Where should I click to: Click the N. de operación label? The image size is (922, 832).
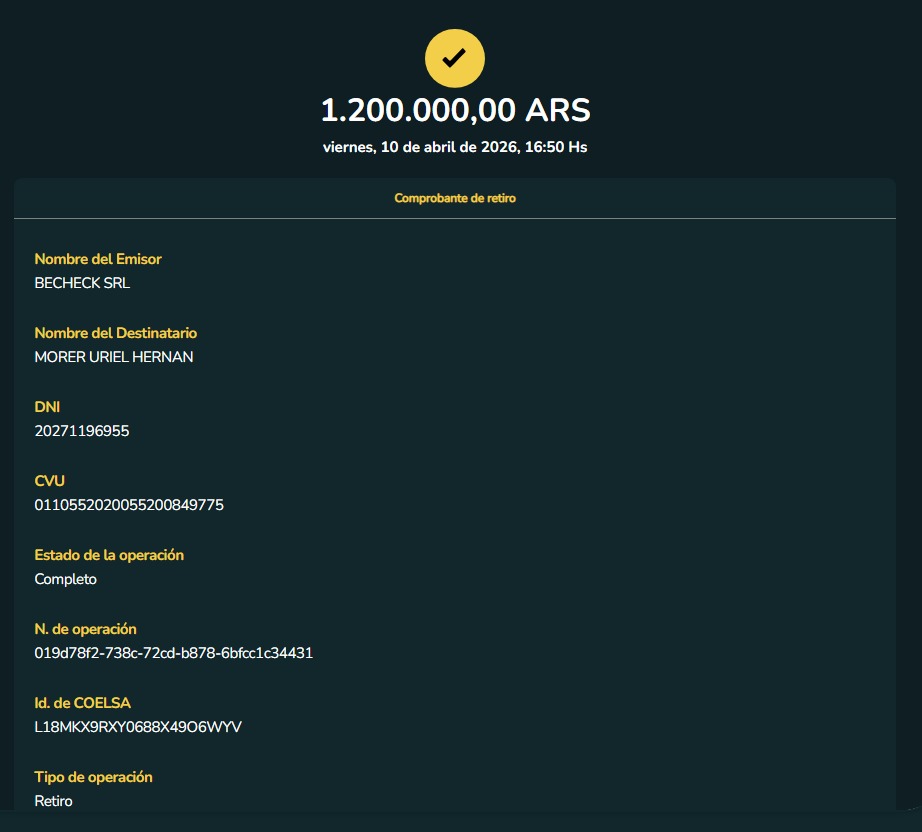[x=85, y=629]
